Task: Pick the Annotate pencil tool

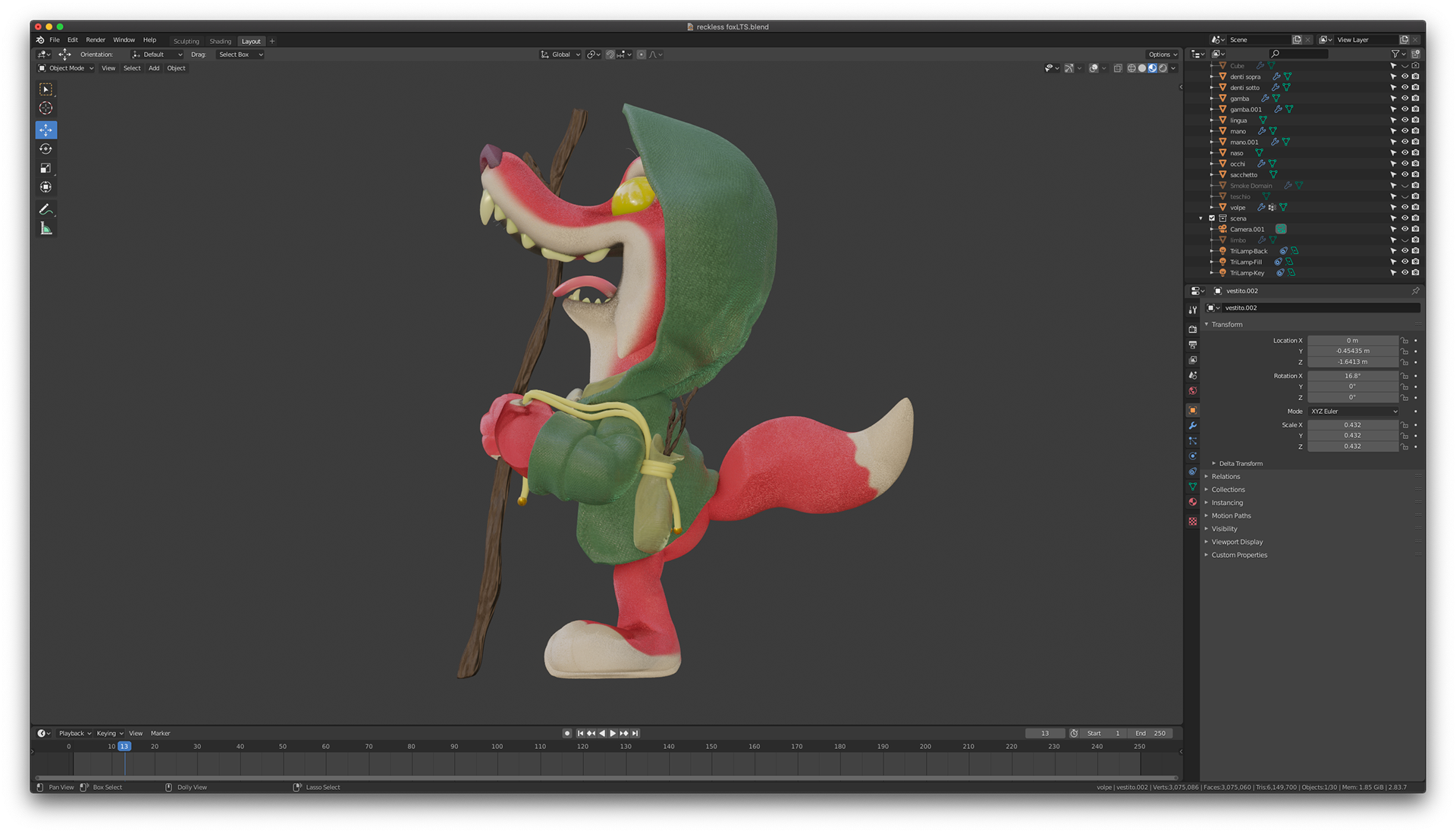Action: 45,209
